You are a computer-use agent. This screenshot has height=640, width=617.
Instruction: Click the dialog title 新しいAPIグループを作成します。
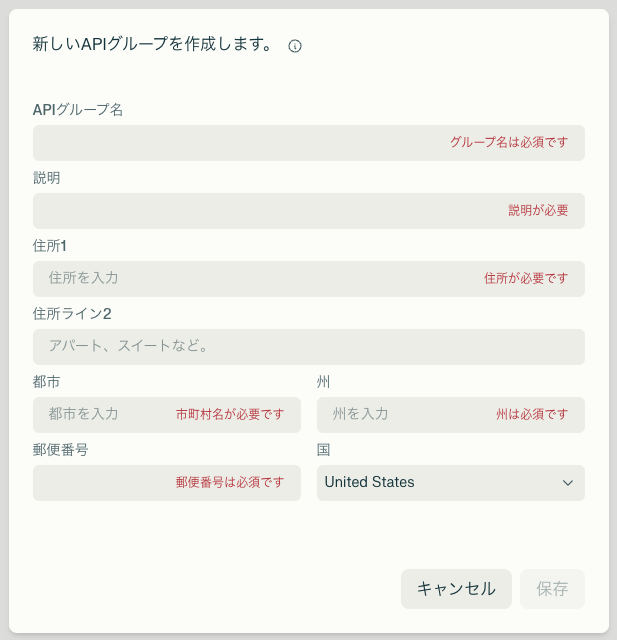tap(152, 44)
